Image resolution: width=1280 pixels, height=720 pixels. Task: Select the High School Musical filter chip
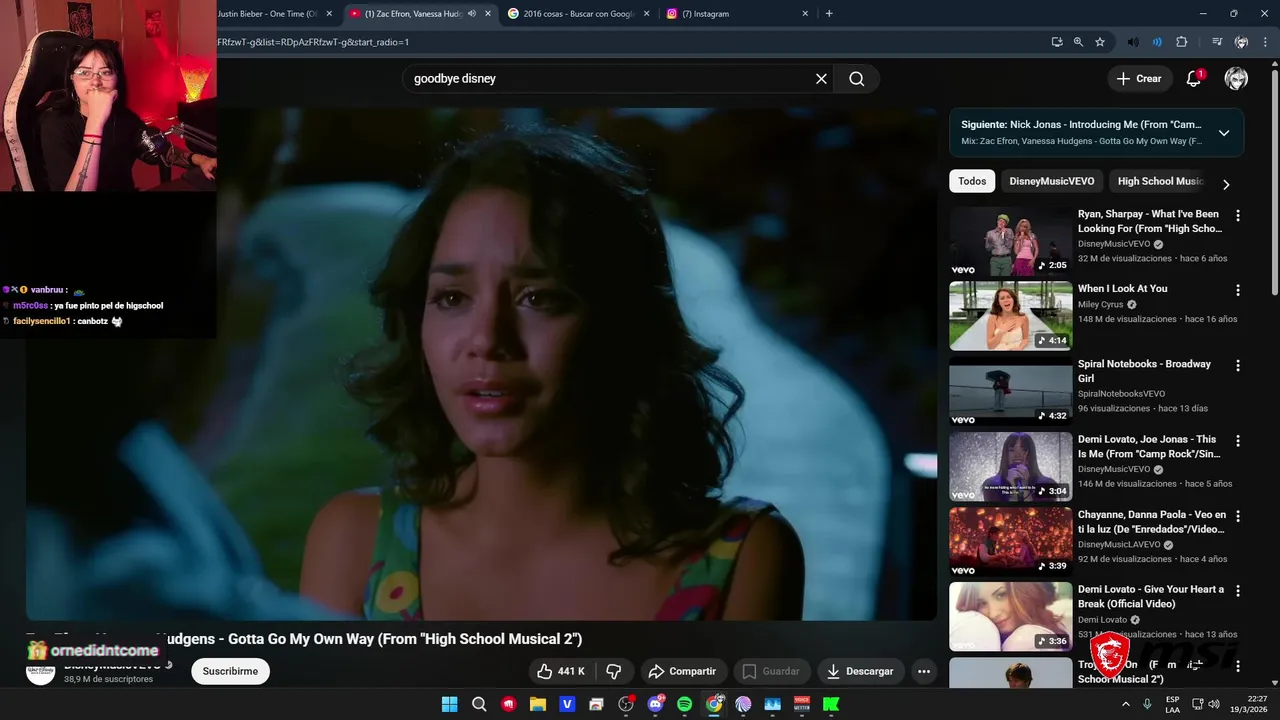point(1160,181)
